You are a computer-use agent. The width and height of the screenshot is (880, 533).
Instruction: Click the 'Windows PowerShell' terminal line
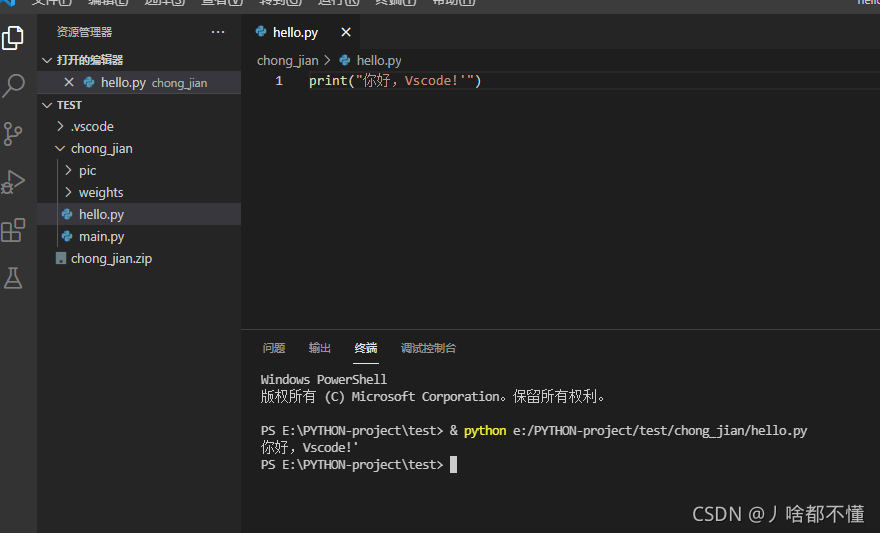click(324, 380)
